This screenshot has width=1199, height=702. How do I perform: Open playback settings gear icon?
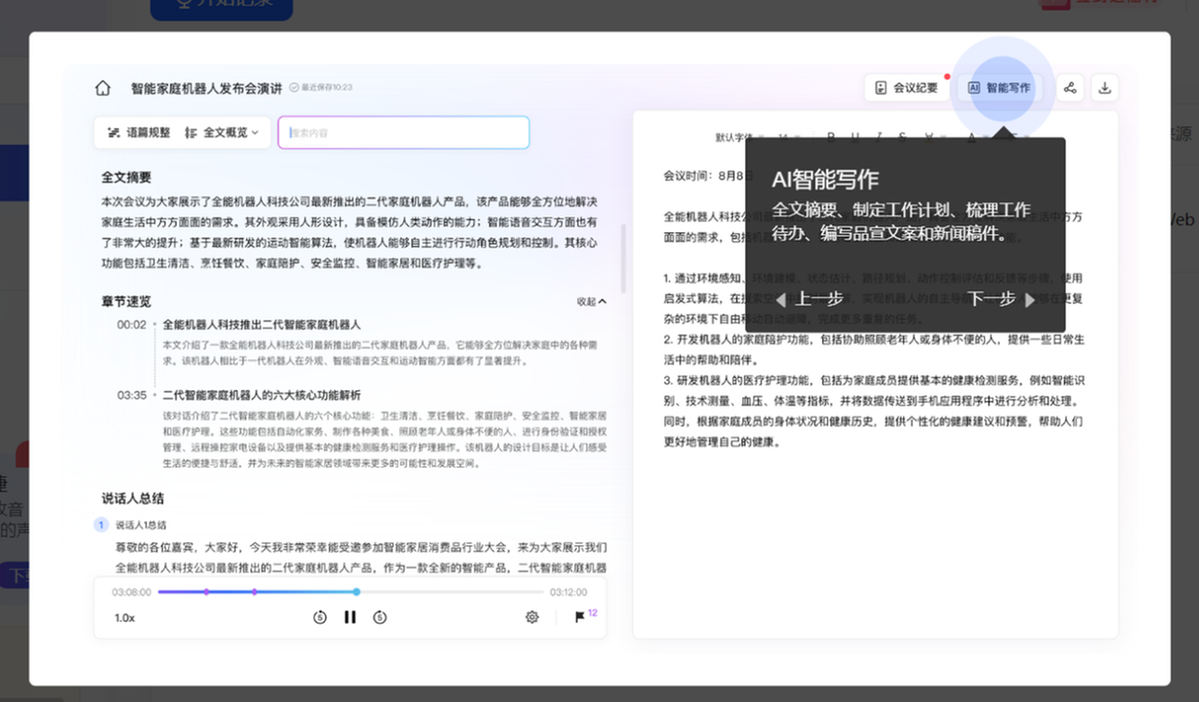[x=532, y=617]
